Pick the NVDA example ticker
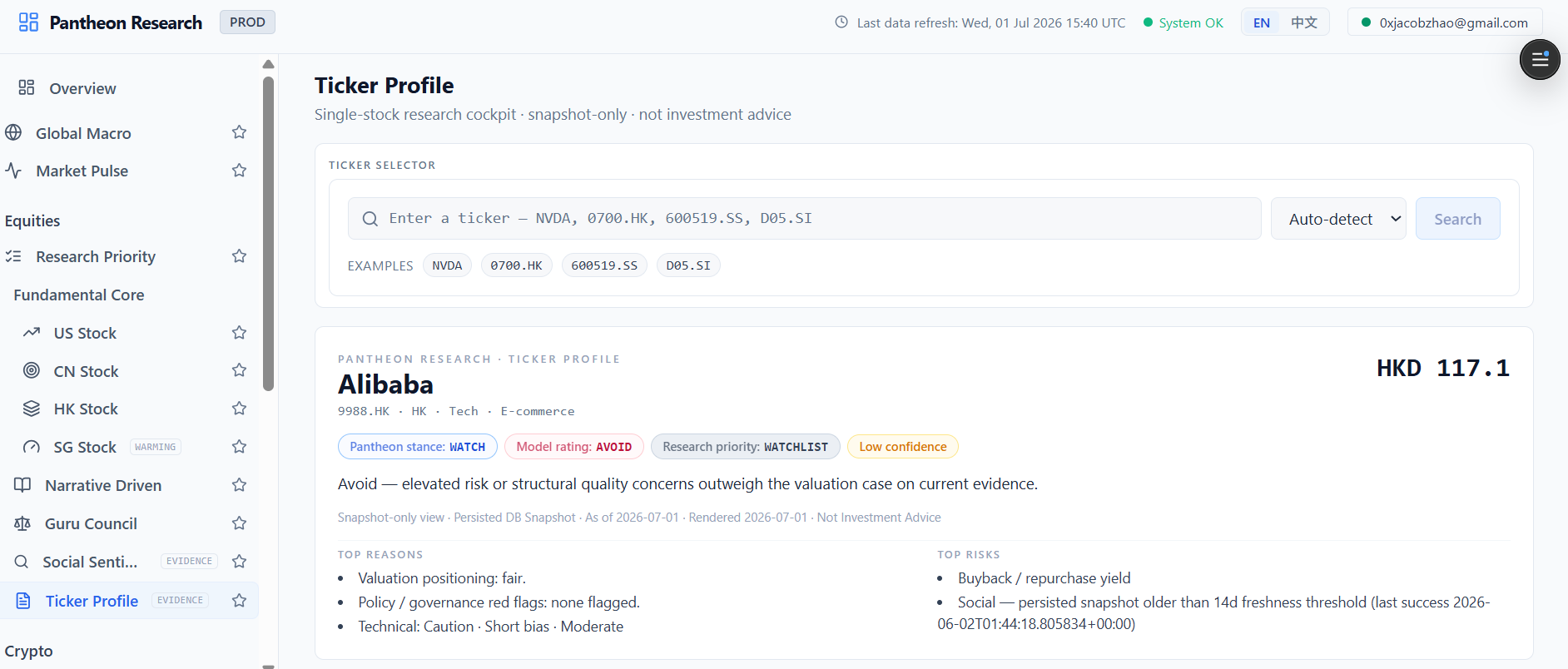Viewport: 1568px width, 669px height. (447, 265)
